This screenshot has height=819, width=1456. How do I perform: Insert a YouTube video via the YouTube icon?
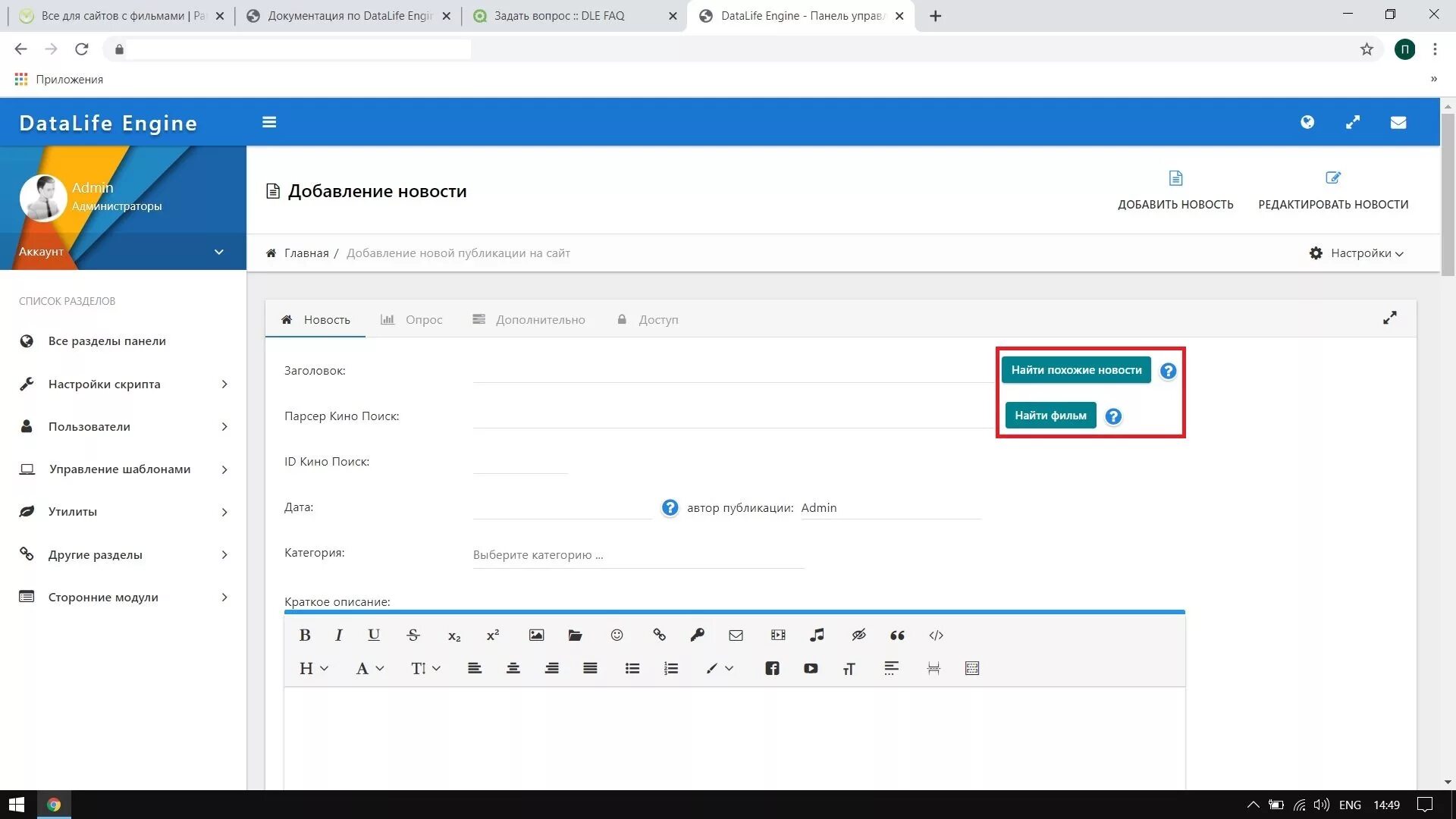(x=811, y=668)
